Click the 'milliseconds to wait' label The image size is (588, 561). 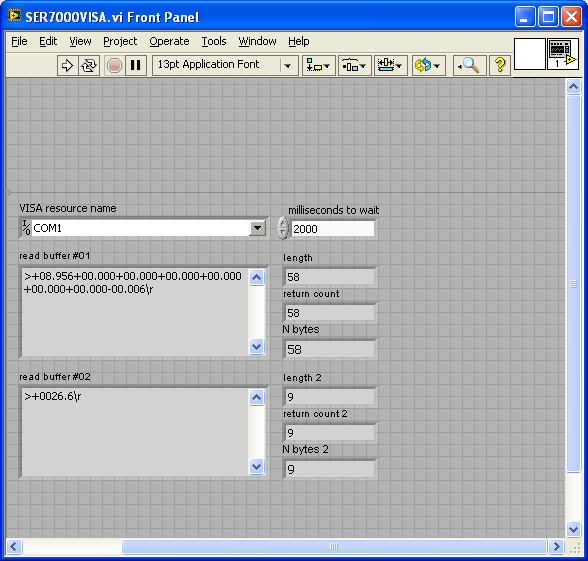[333, 210]
